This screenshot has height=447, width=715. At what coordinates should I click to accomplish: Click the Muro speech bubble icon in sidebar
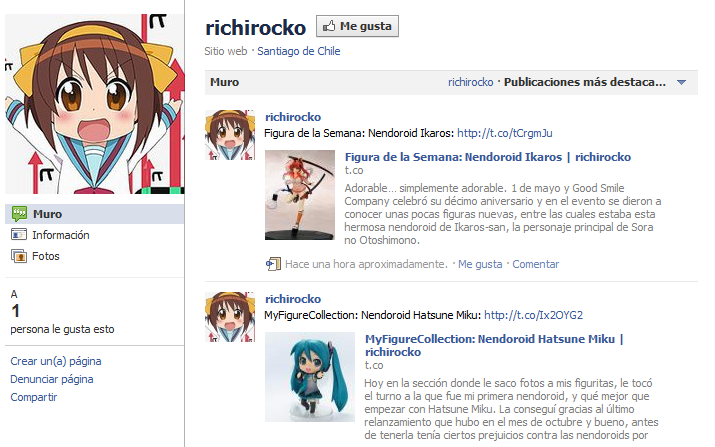(19, 213)
